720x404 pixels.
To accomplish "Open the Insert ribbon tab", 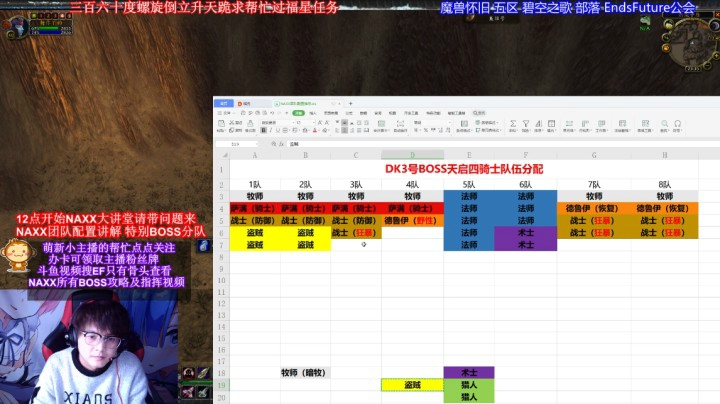I will coord(313,113).
